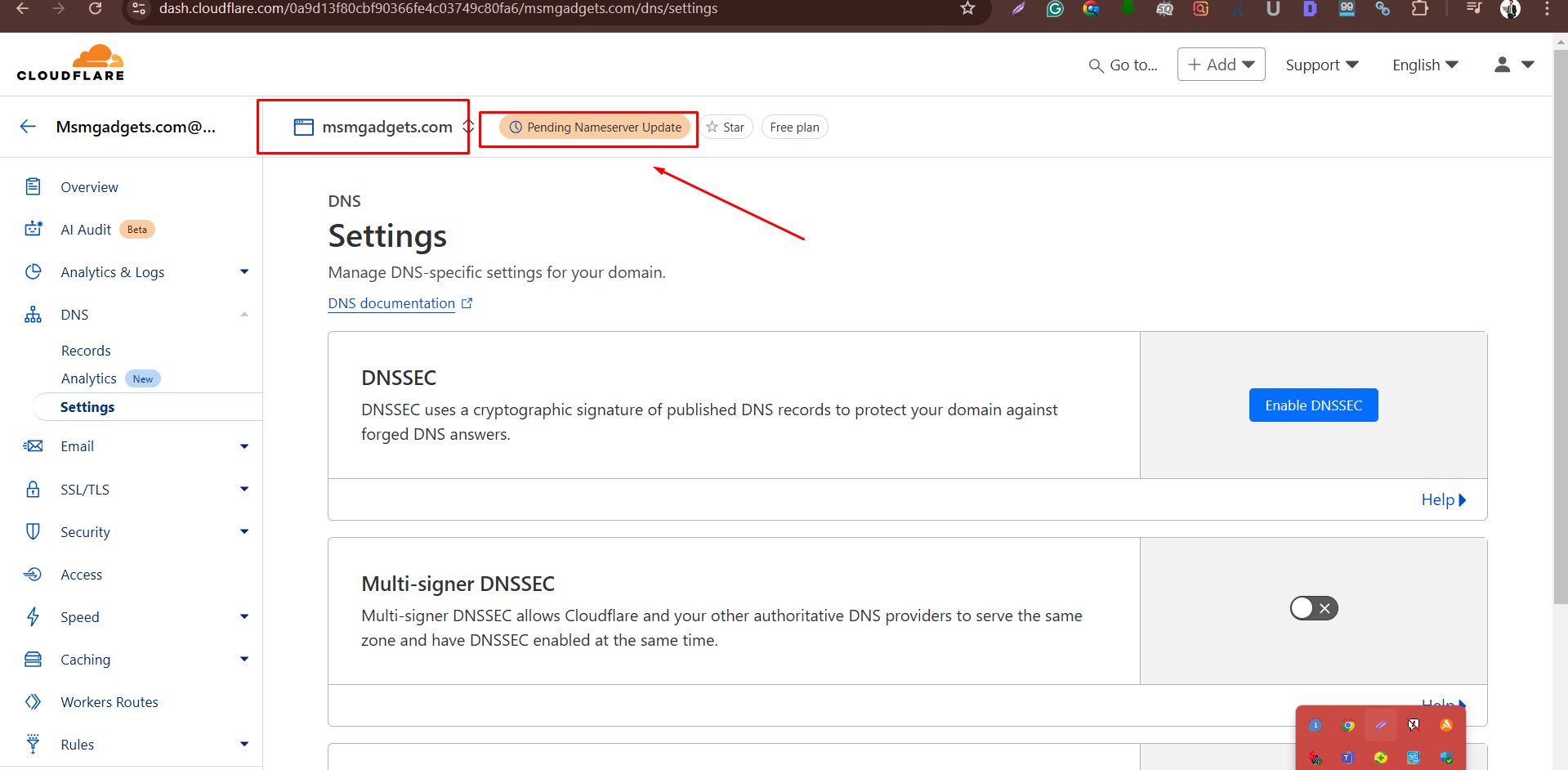
Task: Open Chrome icon in tray popup
Action: (1348, 725)
